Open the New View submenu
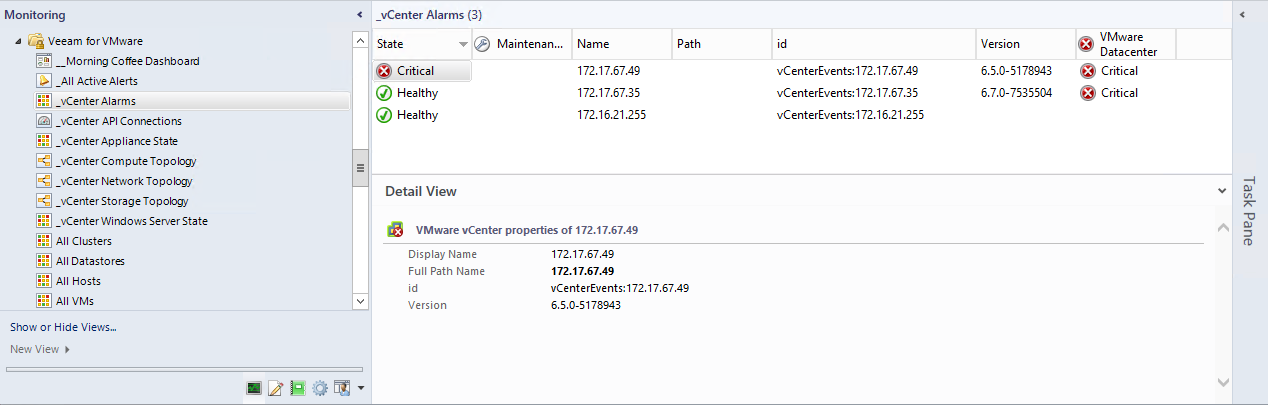This screenshot has width=1268, height=405. pos(40,349)
